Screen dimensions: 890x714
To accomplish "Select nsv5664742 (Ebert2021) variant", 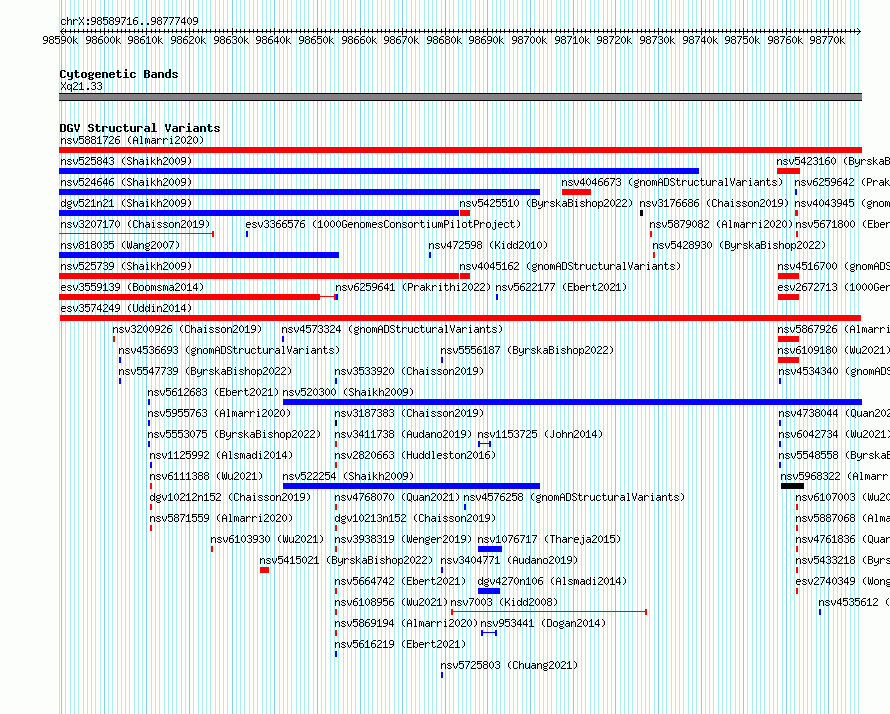I will click(400, 581).
